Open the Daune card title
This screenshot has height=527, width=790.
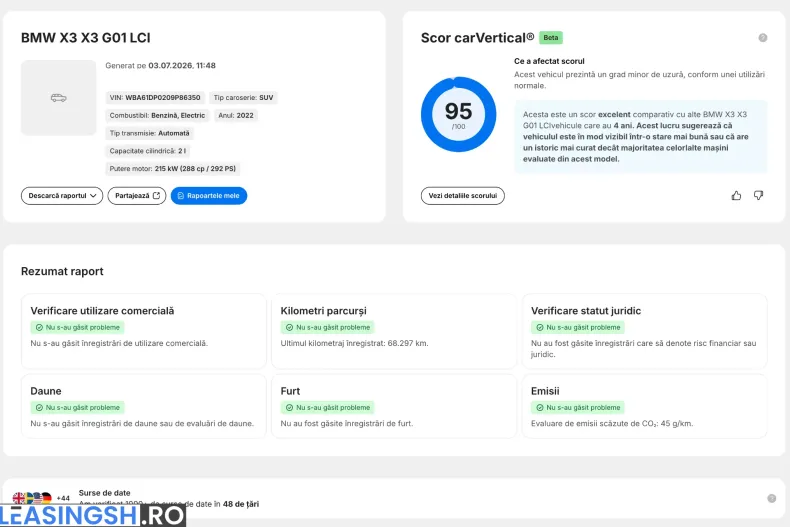point(46,391)
